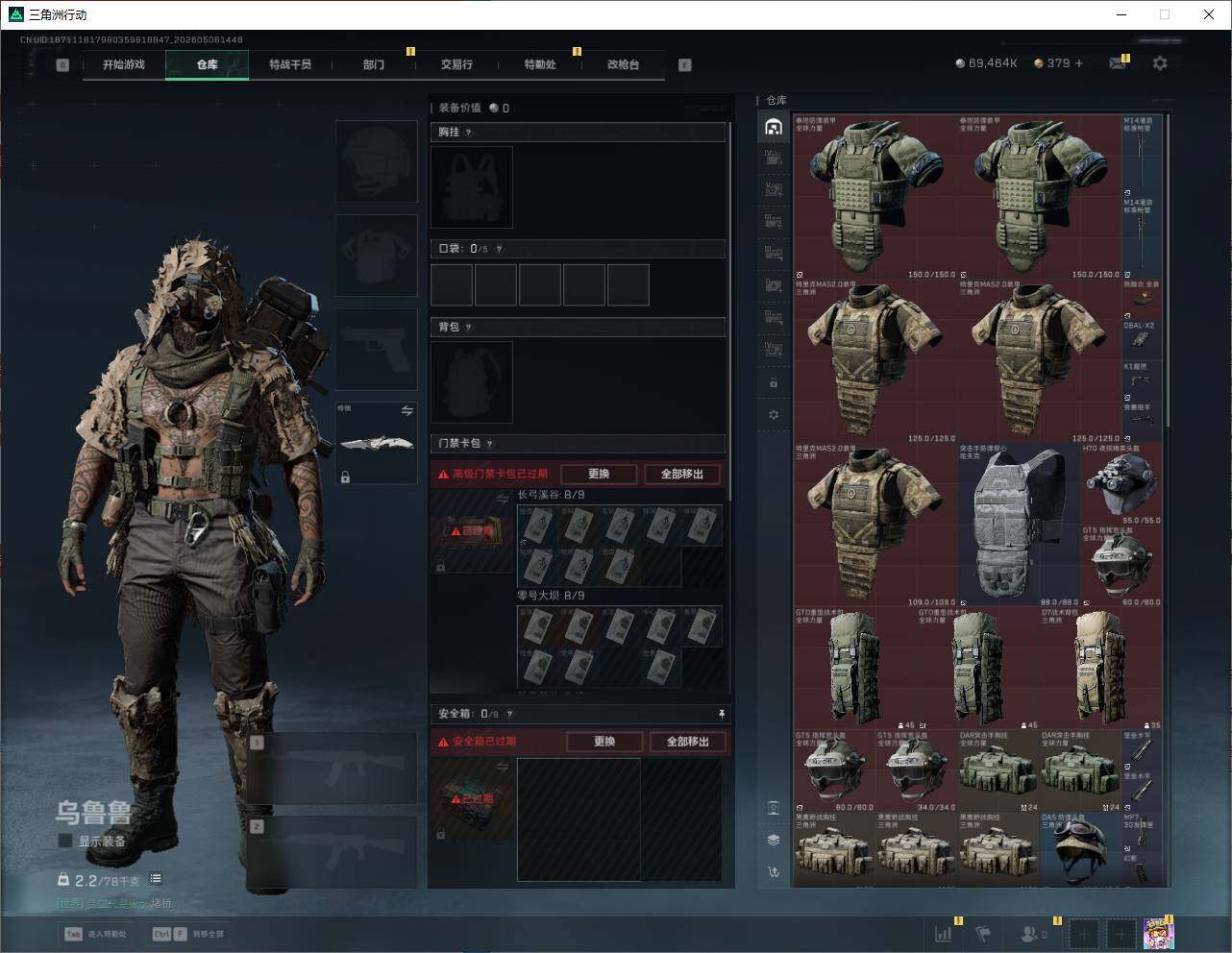Click the expired safe box thumbnail
1232x953 pixels.
472,798
